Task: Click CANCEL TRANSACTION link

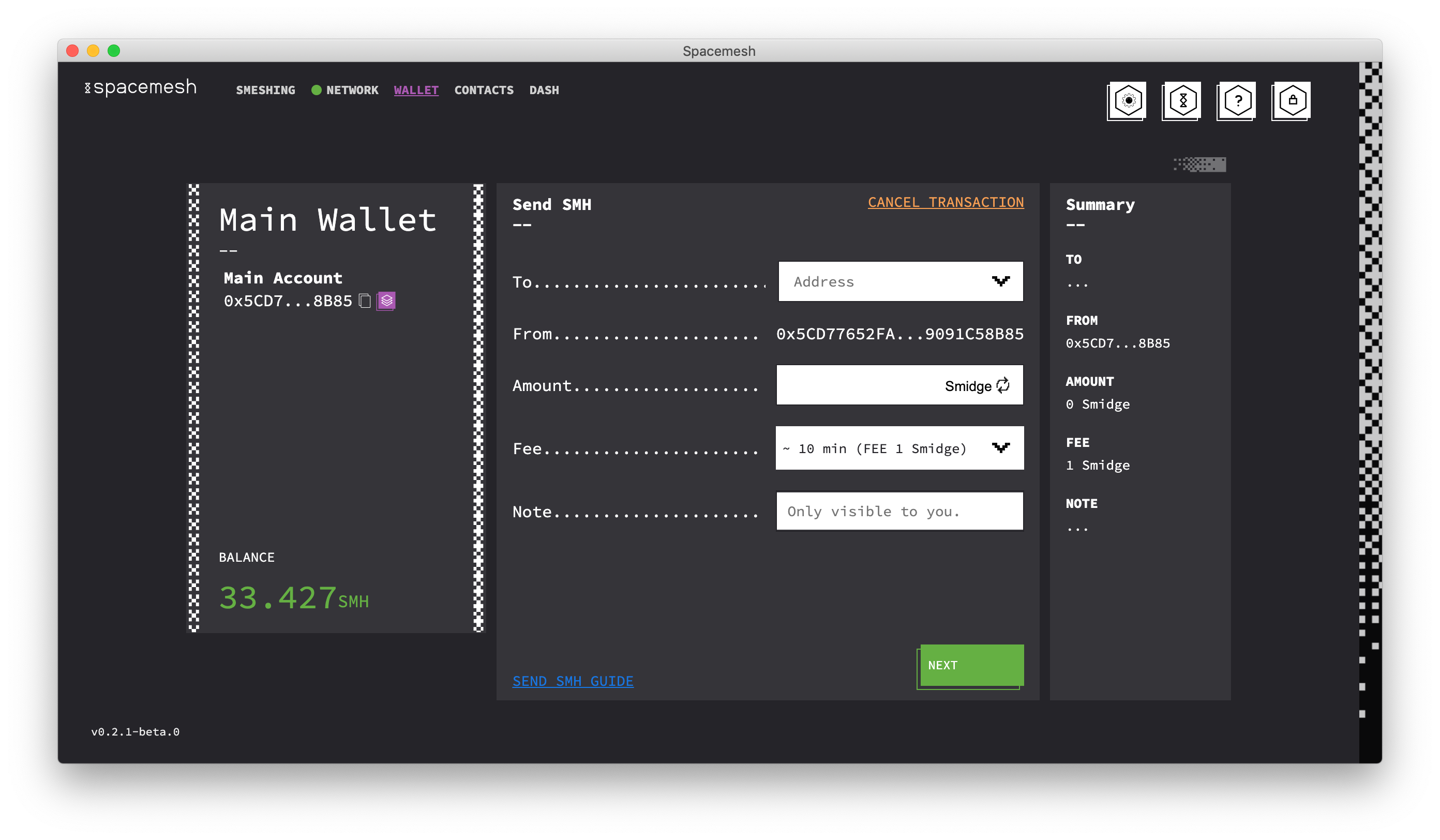Action: click(945, 202)
